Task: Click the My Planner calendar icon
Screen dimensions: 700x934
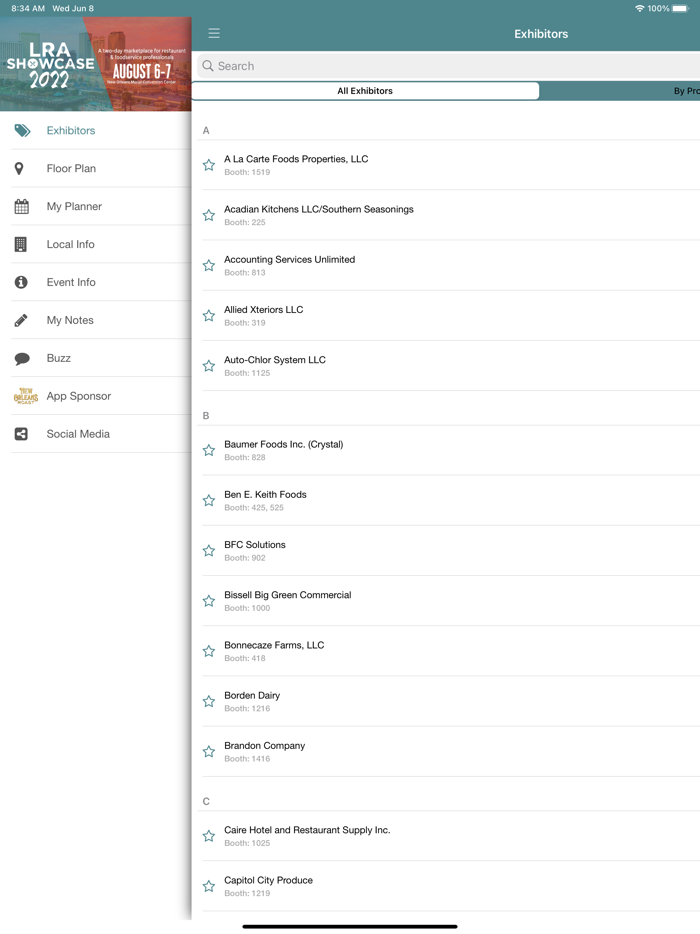Action: point(21,207)
